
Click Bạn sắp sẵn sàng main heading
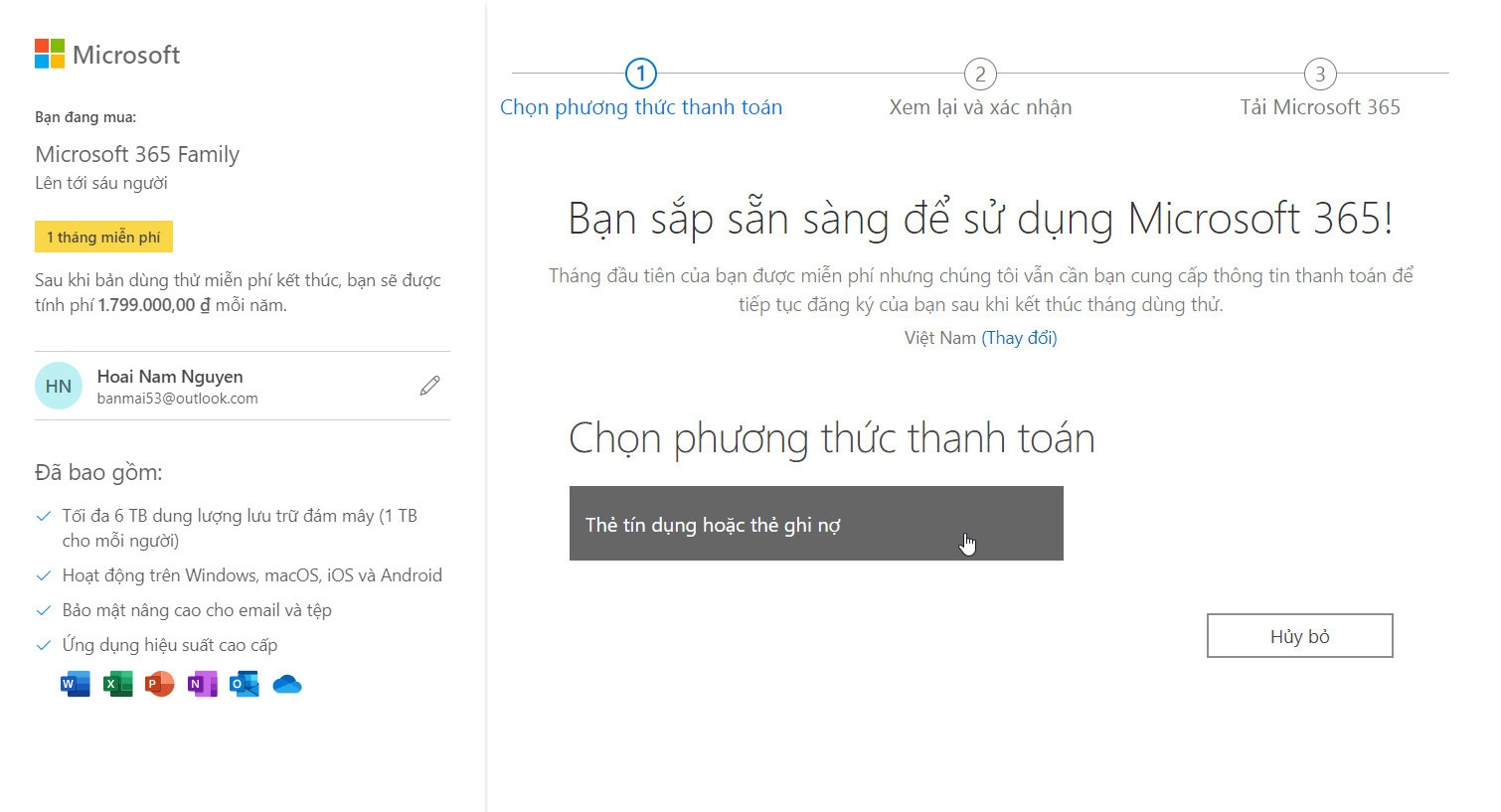pos(980,219)
